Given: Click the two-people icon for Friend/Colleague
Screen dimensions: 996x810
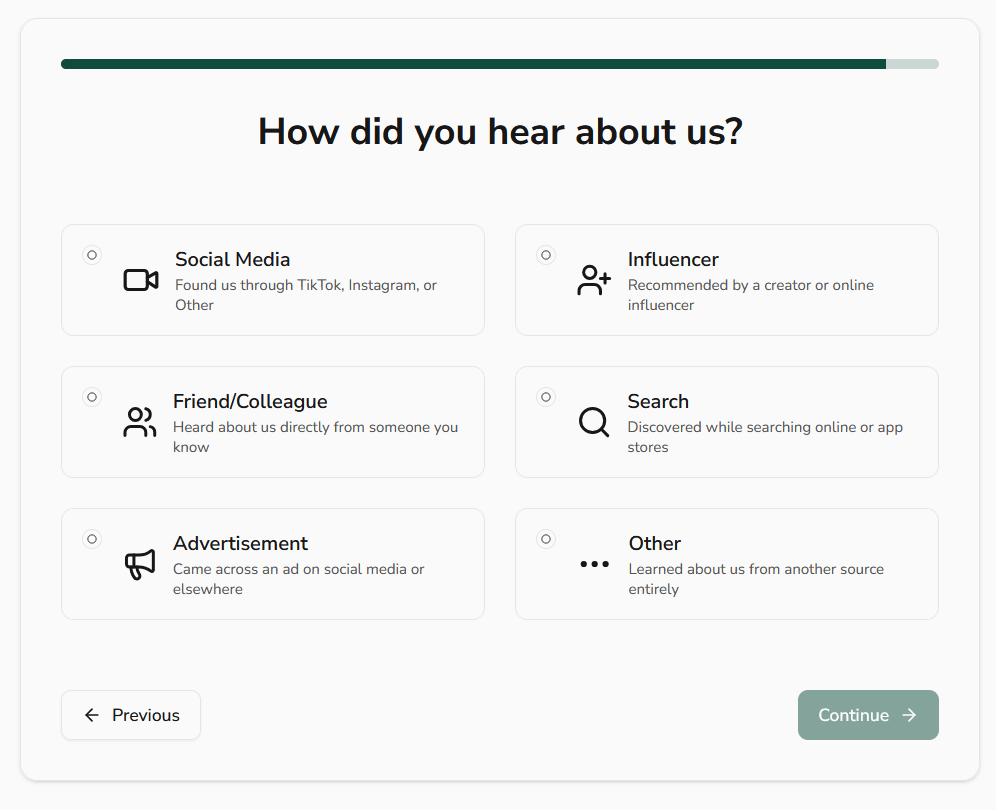Looking at the screenshot, I should point(140,422).
